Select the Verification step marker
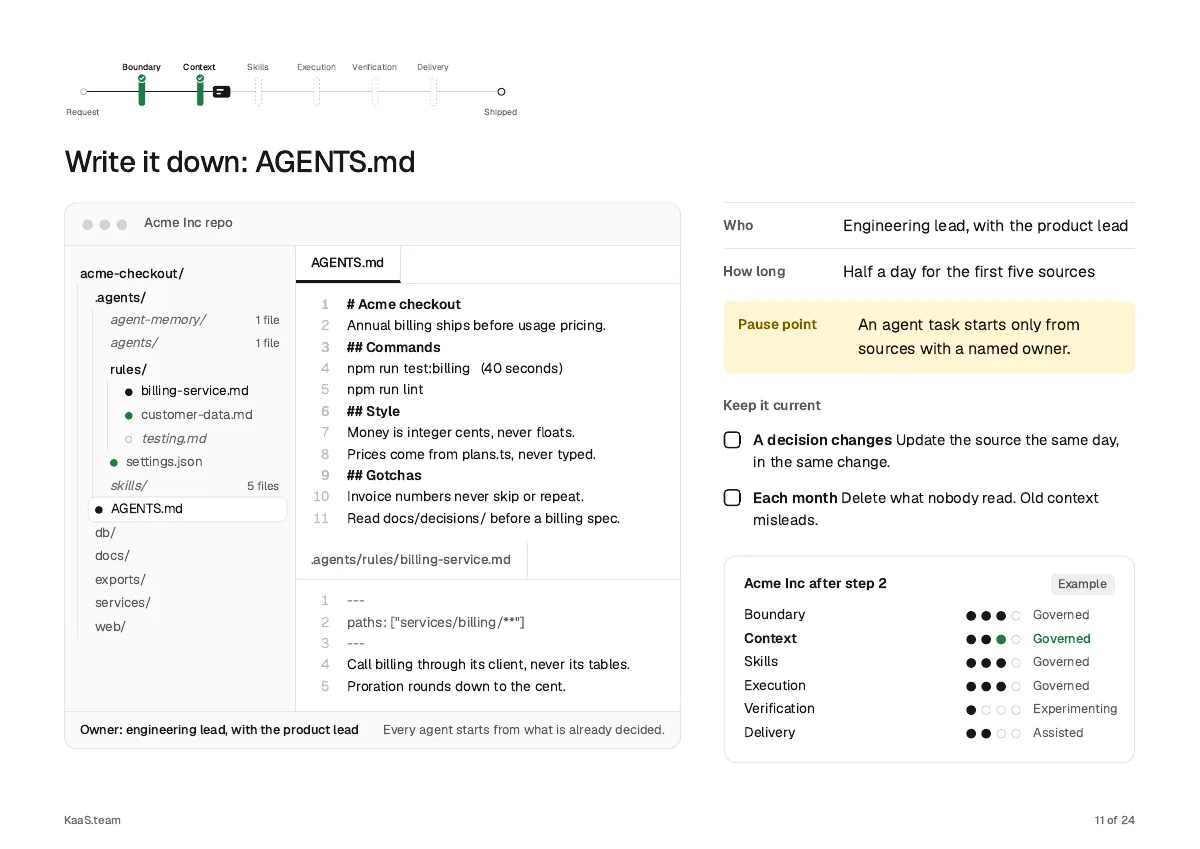1200x849 pixels. [x=375, y=92]
